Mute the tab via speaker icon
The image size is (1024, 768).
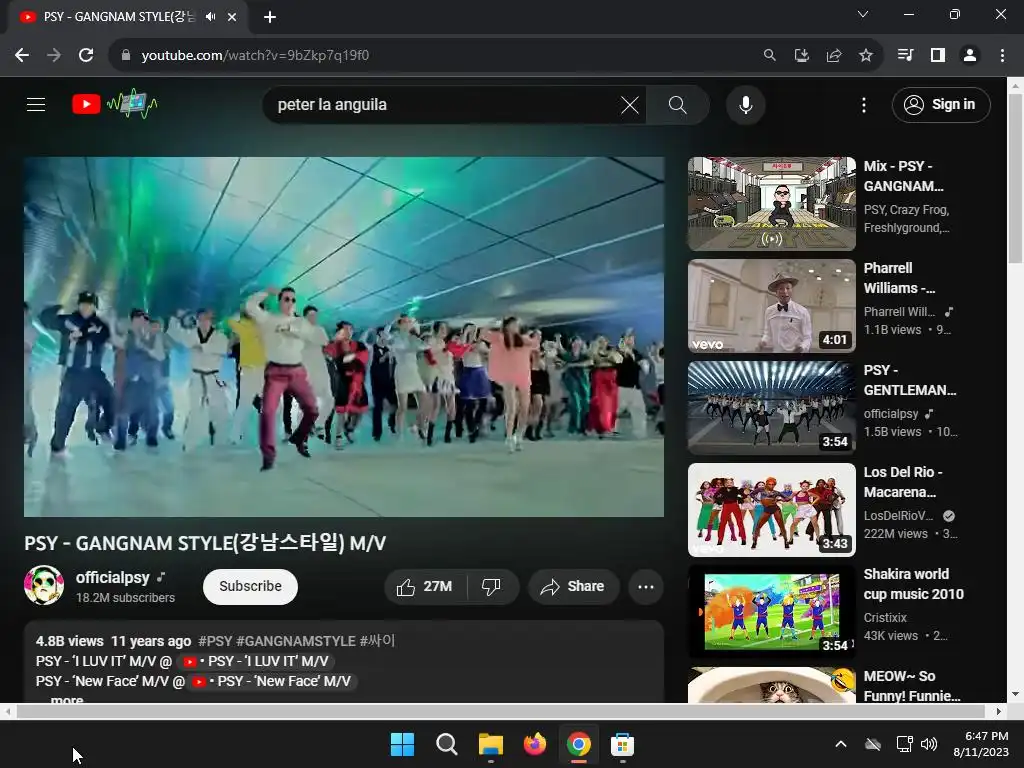pyautogui.click(x=210, y=17)
